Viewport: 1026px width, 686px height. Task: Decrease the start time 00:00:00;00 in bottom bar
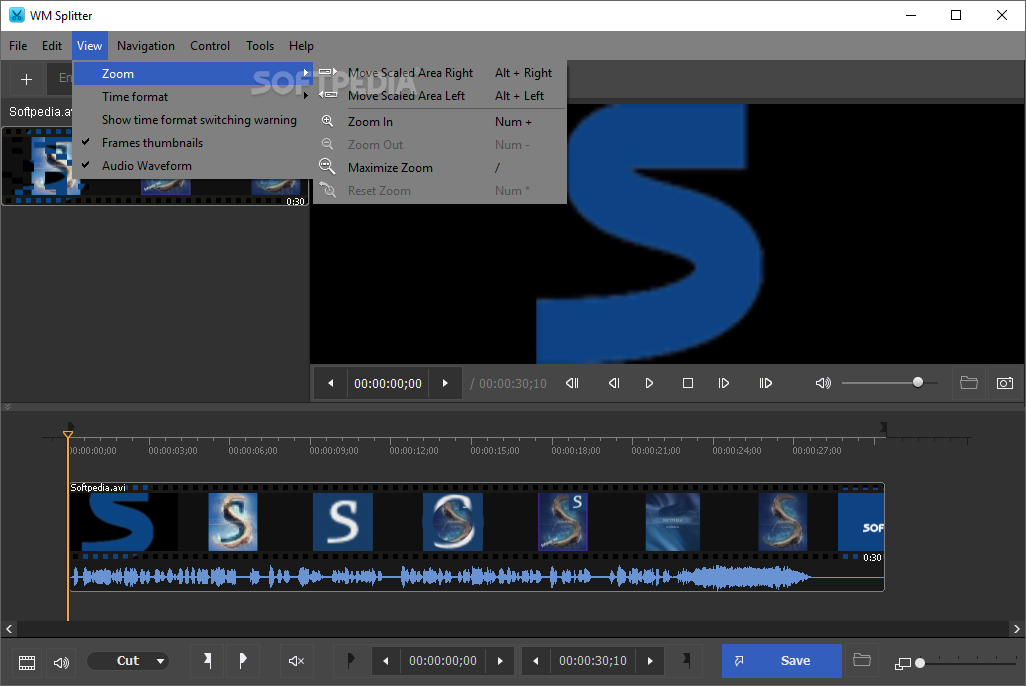[386, 661]
